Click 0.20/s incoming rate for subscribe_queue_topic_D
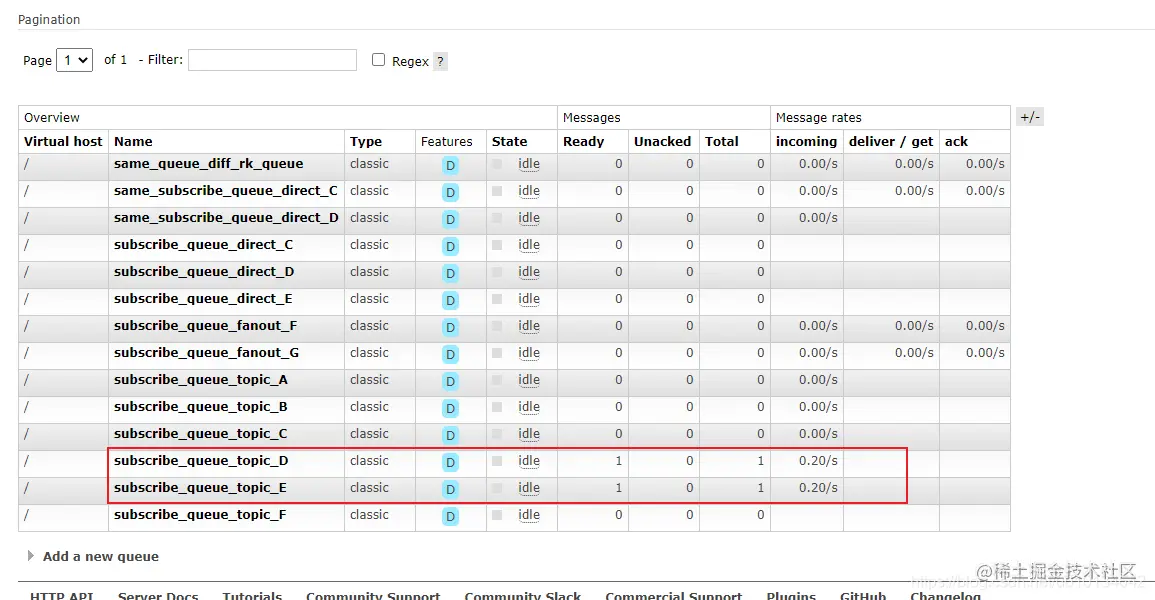Viewport: 1155px width, 600px height. pos(818,461)
